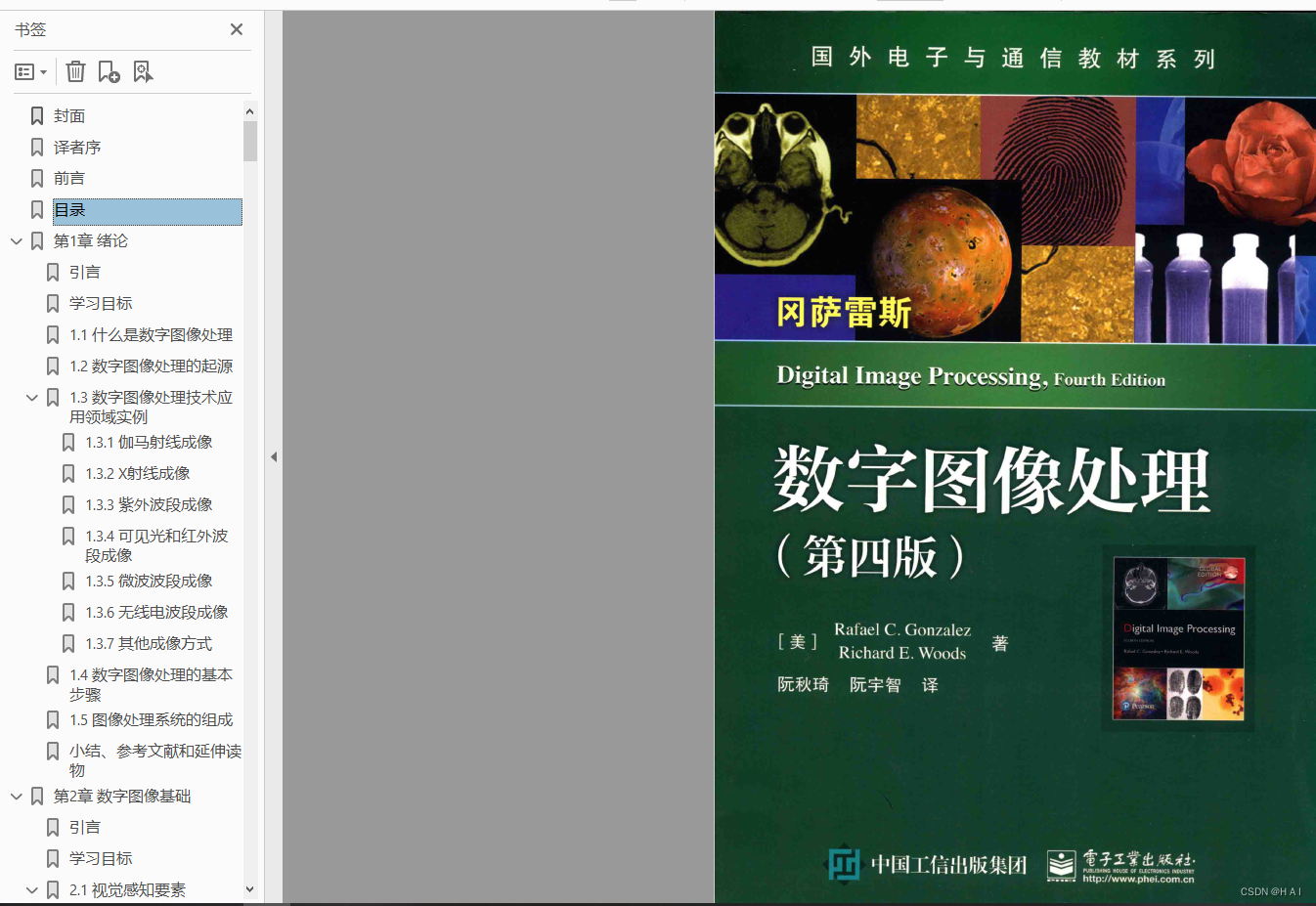The width and height of the screenshot is (1316, 906).
Task: Click the bookmarks panel scrollbar thumb
Action: (x=250, y=141)
